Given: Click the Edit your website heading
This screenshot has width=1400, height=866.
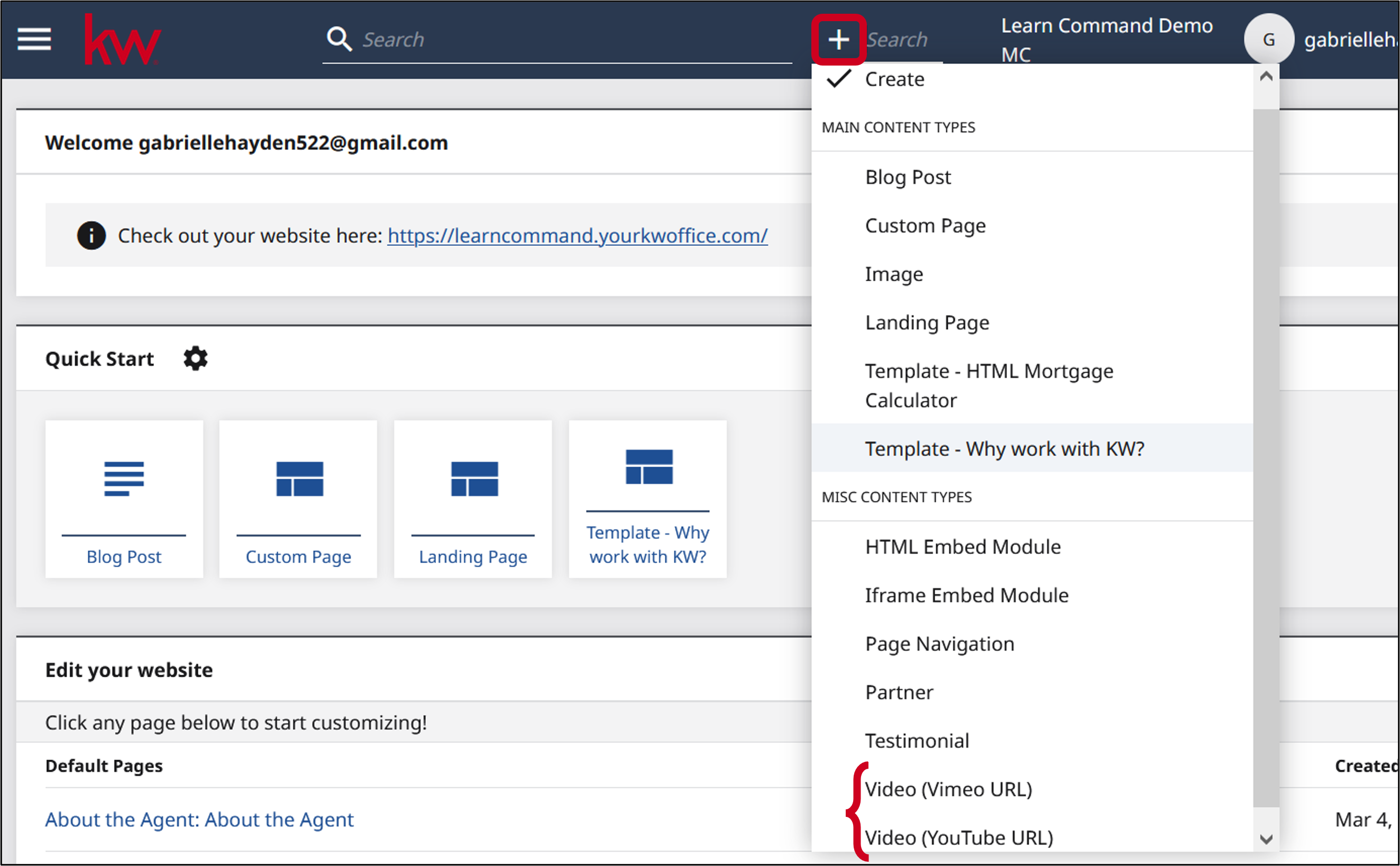Looking at the screenshot, I should [129, 669].
